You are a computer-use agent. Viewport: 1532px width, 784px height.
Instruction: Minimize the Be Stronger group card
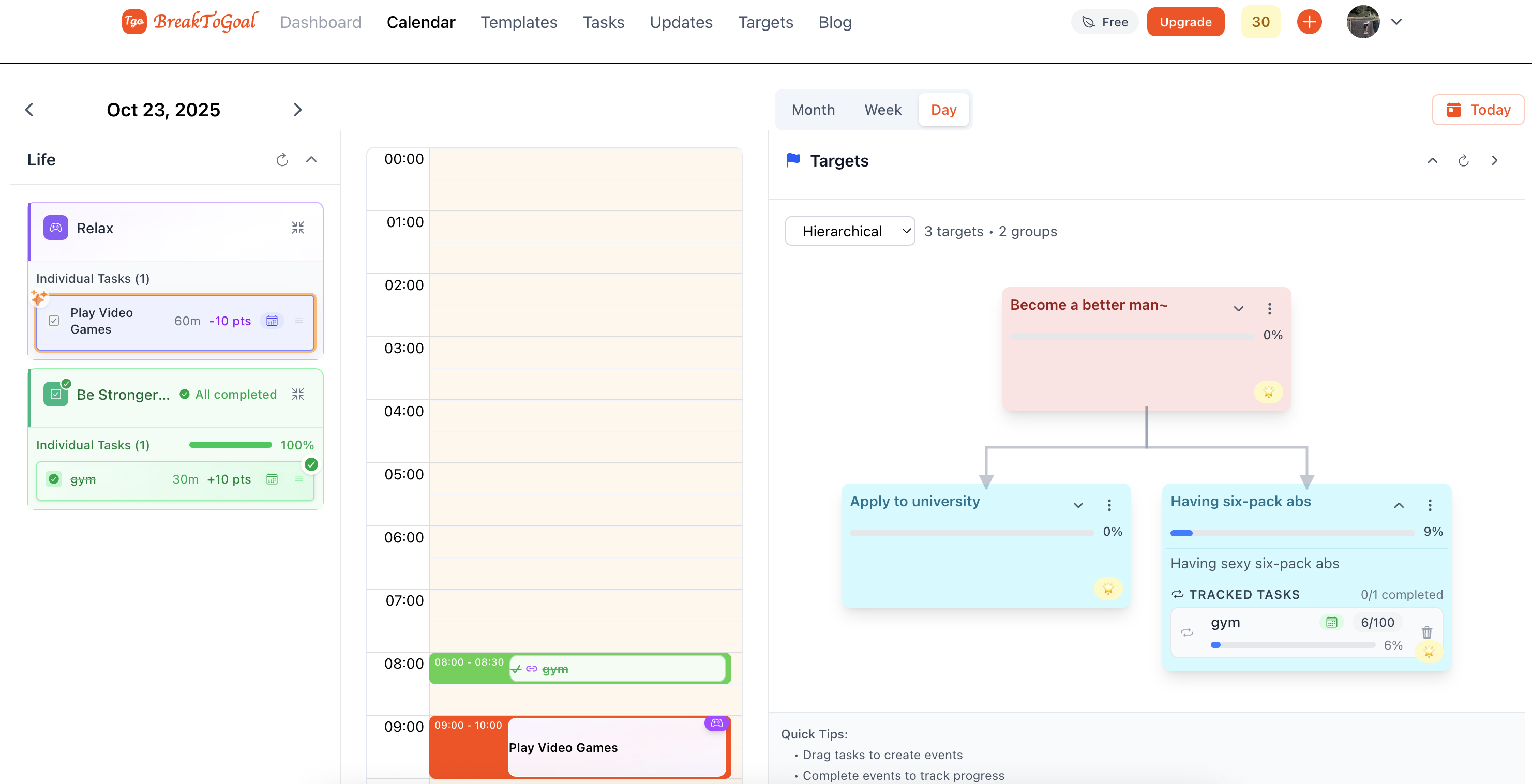297,395
